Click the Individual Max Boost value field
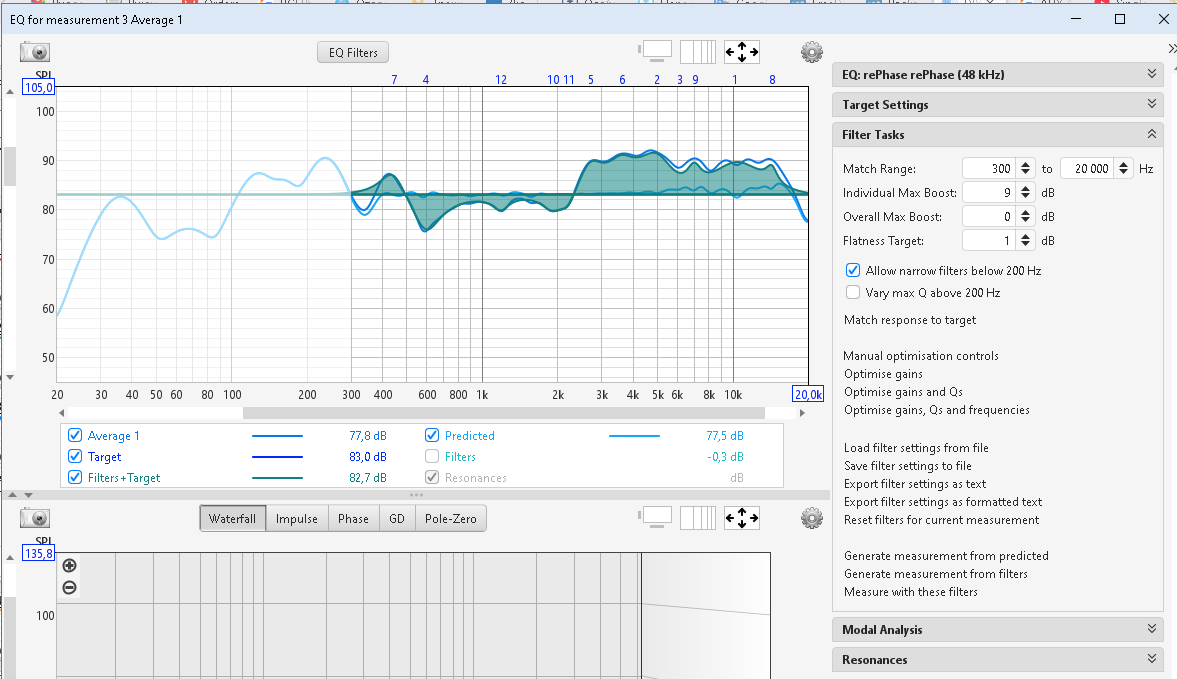The width and height of the screenshot is (1177, 679). point(989,193)
